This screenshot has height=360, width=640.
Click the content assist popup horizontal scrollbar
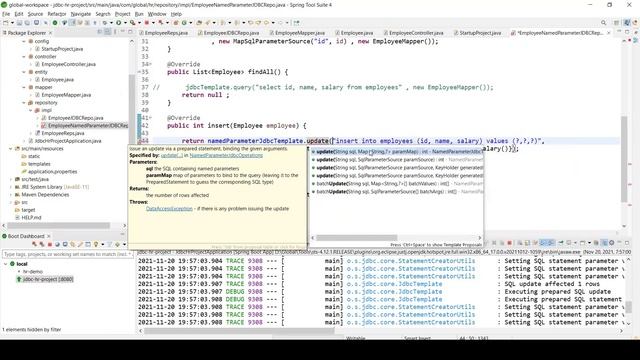point(356,238)
